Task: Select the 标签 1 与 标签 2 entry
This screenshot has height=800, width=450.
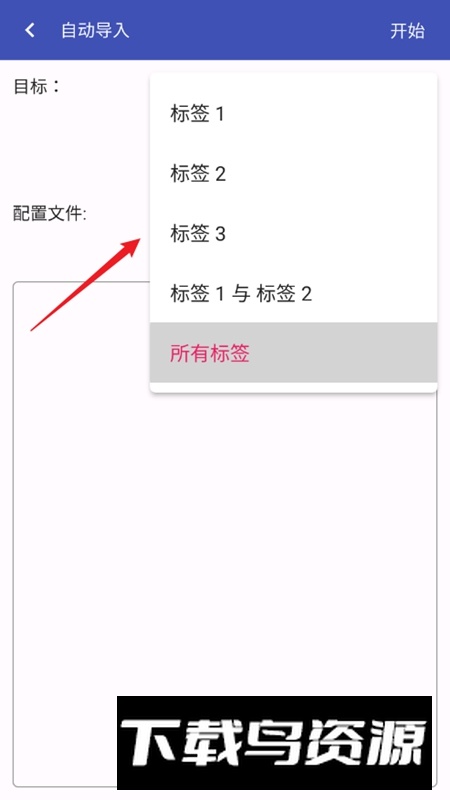Action: (x=293, y=293)
